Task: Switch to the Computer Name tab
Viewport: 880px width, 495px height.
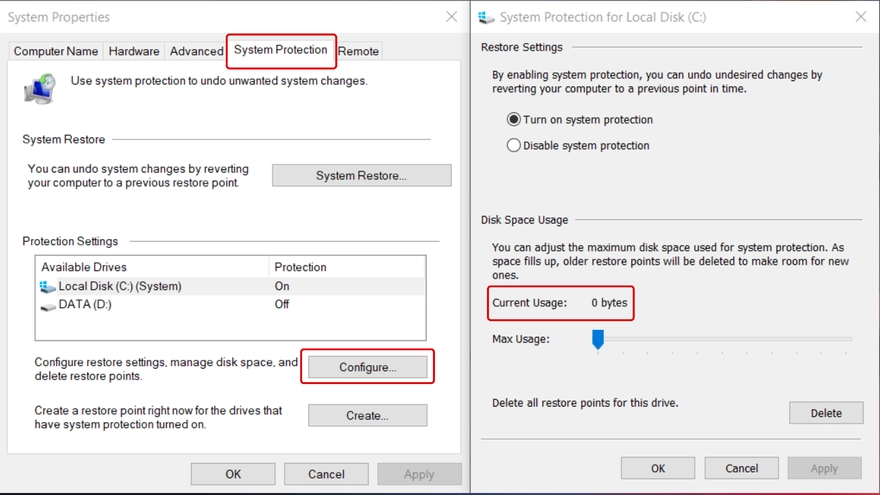Action: click(x=56, y=52)
